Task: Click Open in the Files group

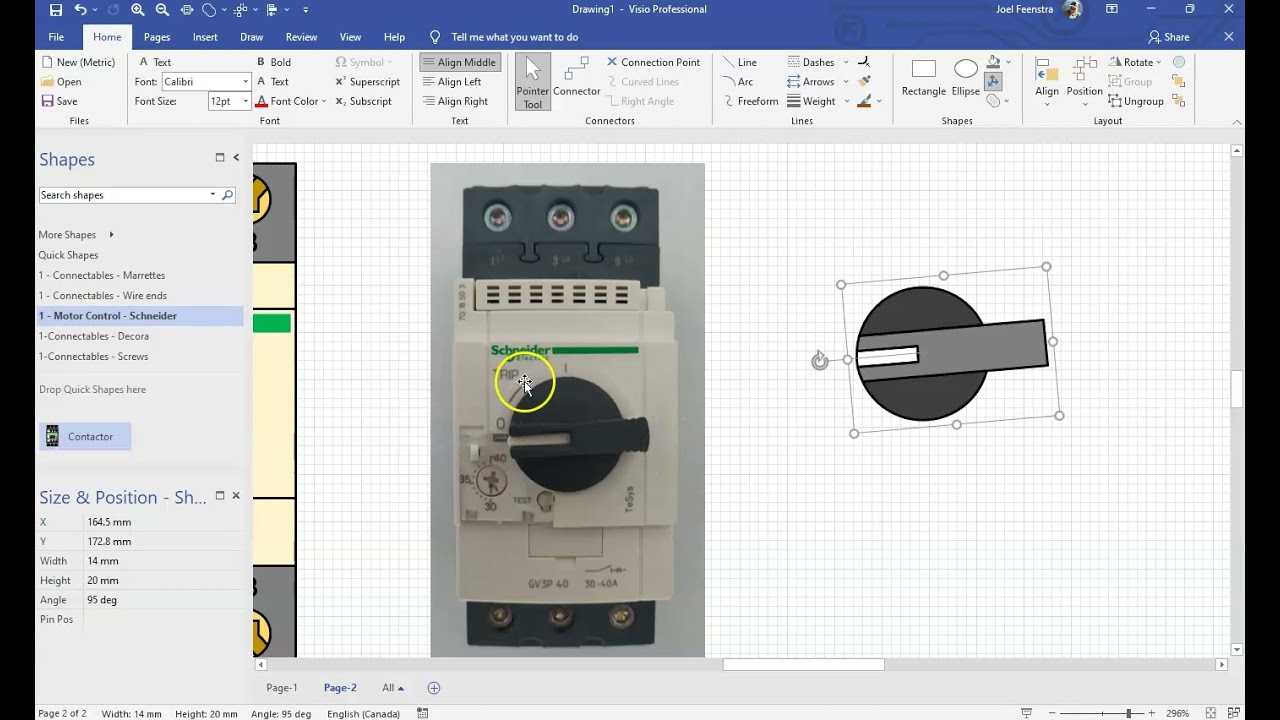Action: pyautogui.click(x=61, y=82)
